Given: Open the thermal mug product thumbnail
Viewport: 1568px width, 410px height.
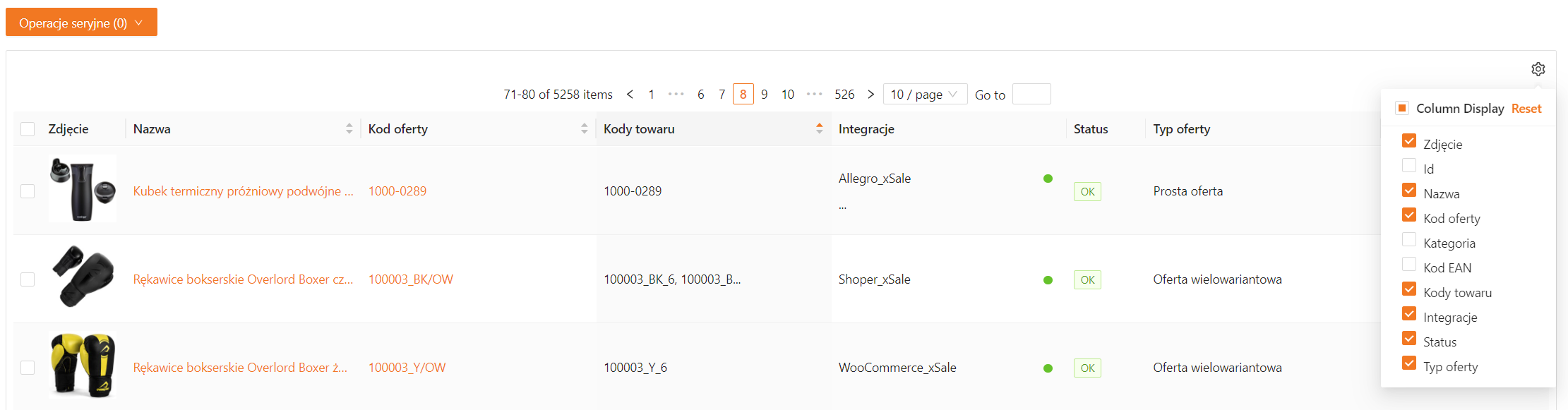Looking at the screenshot, I should click(x=83, y=189).
